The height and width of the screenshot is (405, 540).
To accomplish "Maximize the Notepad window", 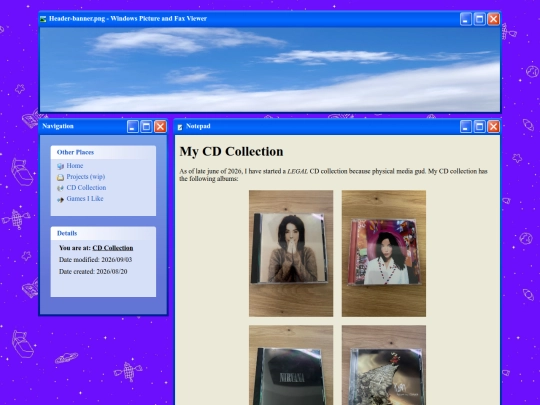I will [479, 126].
